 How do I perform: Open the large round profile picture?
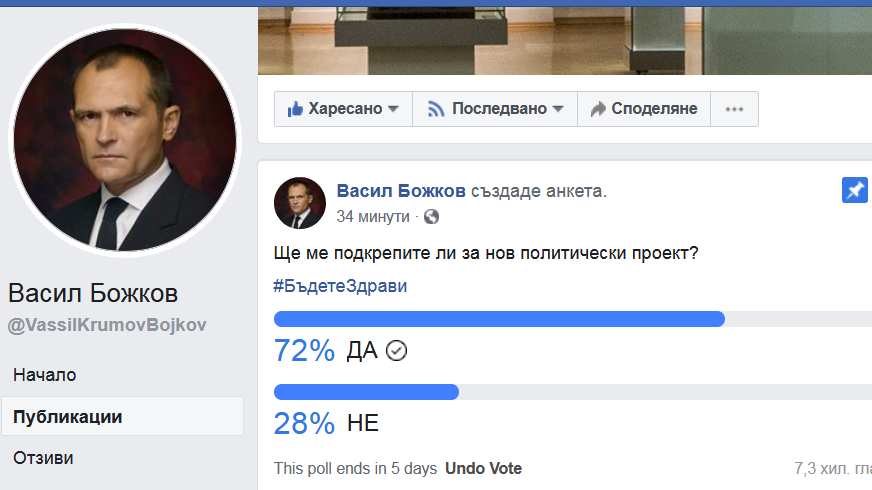125,140
